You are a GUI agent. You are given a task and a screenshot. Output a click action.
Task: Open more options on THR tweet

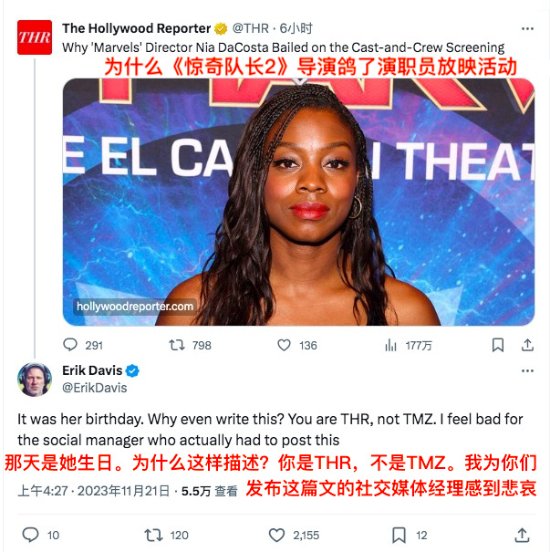click(527, 29)
